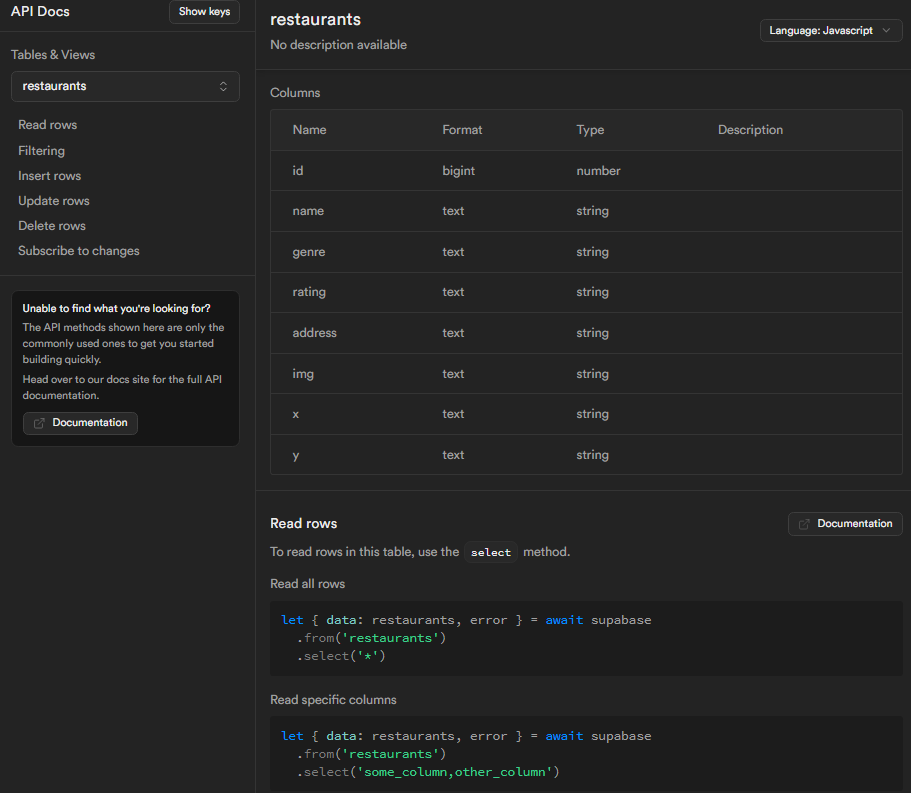Click the sidebar Documentation button
Image resolution: width=911 pixels, height=793 pixels.
click(81, 423)
